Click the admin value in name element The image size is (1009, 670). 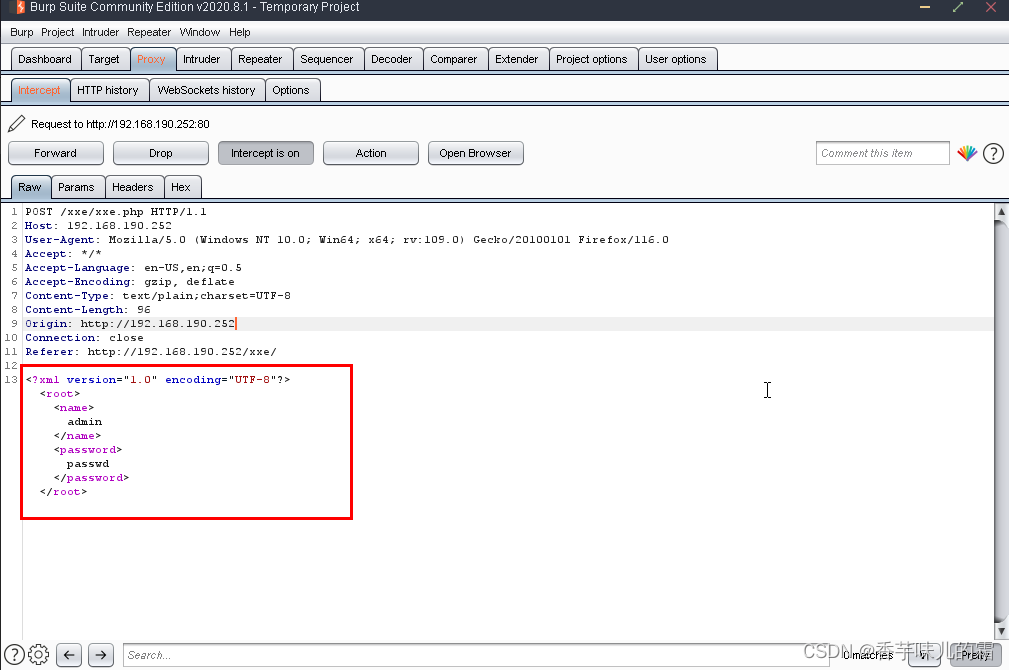pos(85,422)
